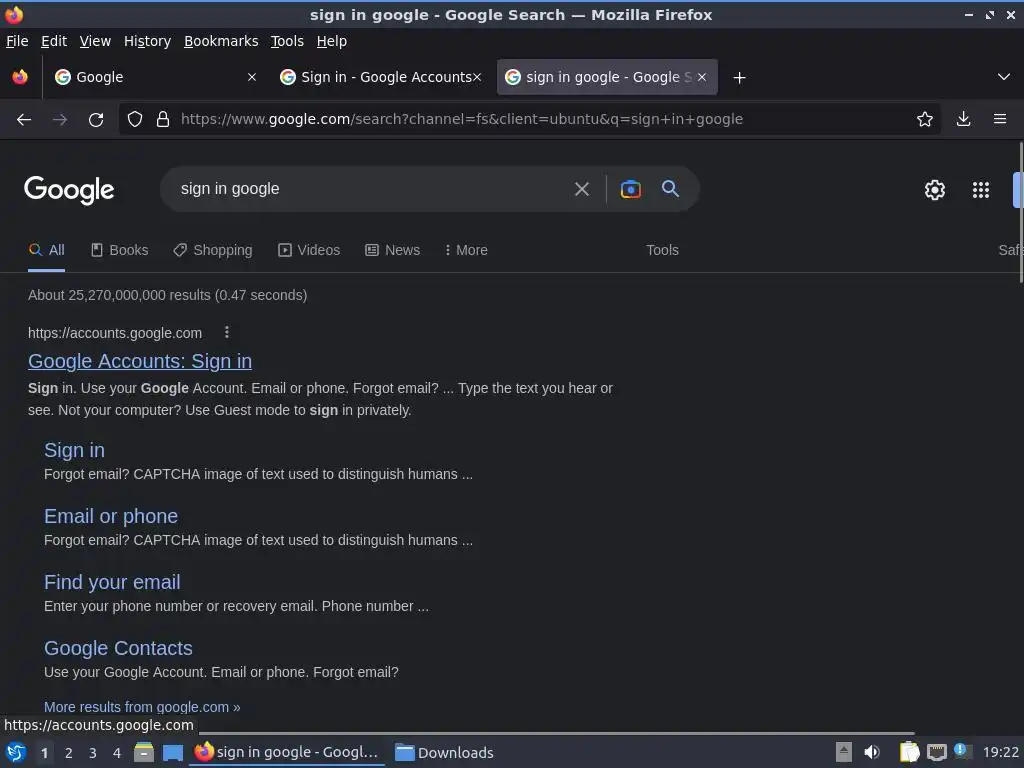
Task: Open the Firefox View pinned icon
Action: coord(20,77)
